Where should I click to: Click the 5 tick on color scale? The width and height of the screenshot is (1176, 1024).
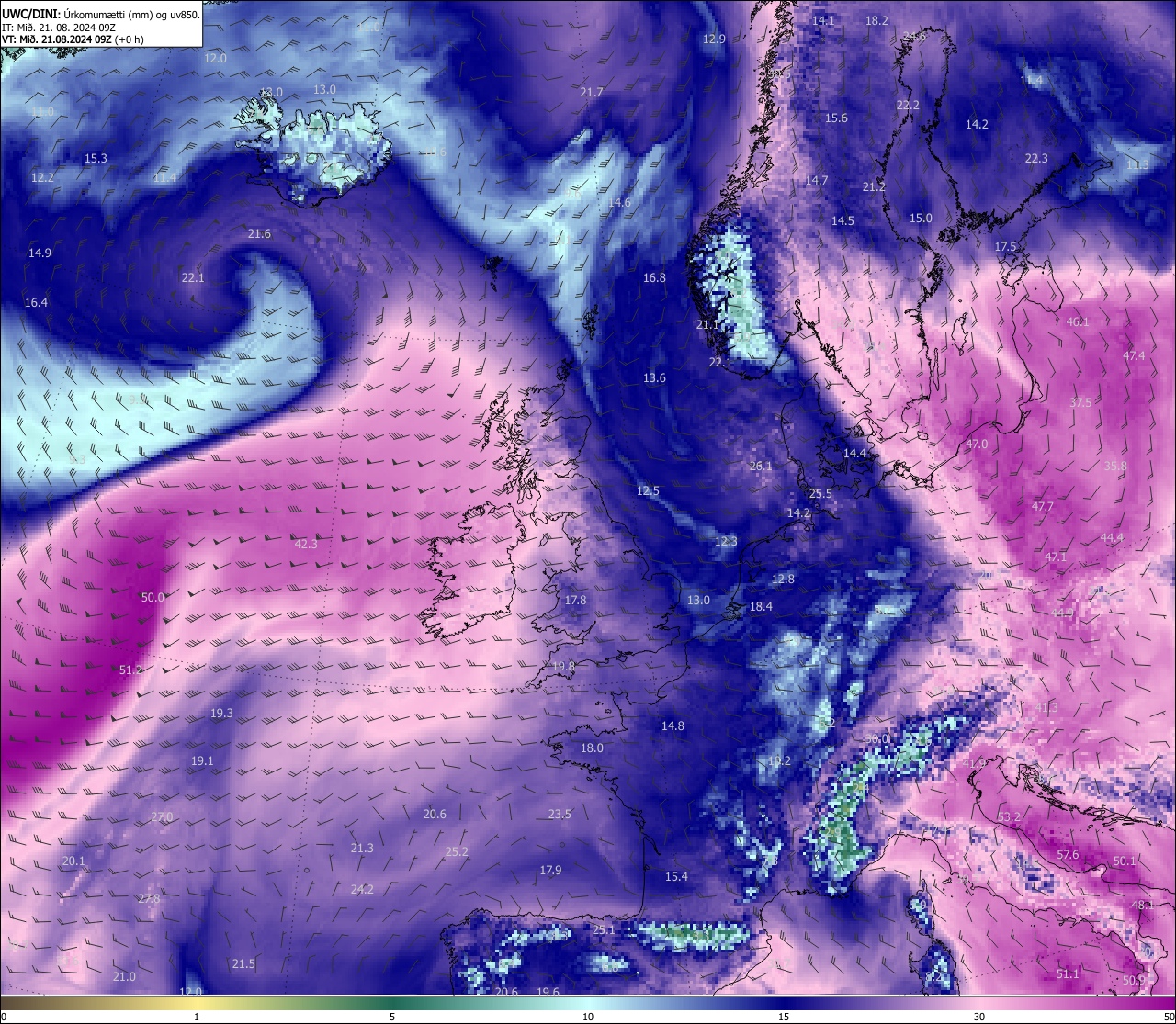(392, 1017)
